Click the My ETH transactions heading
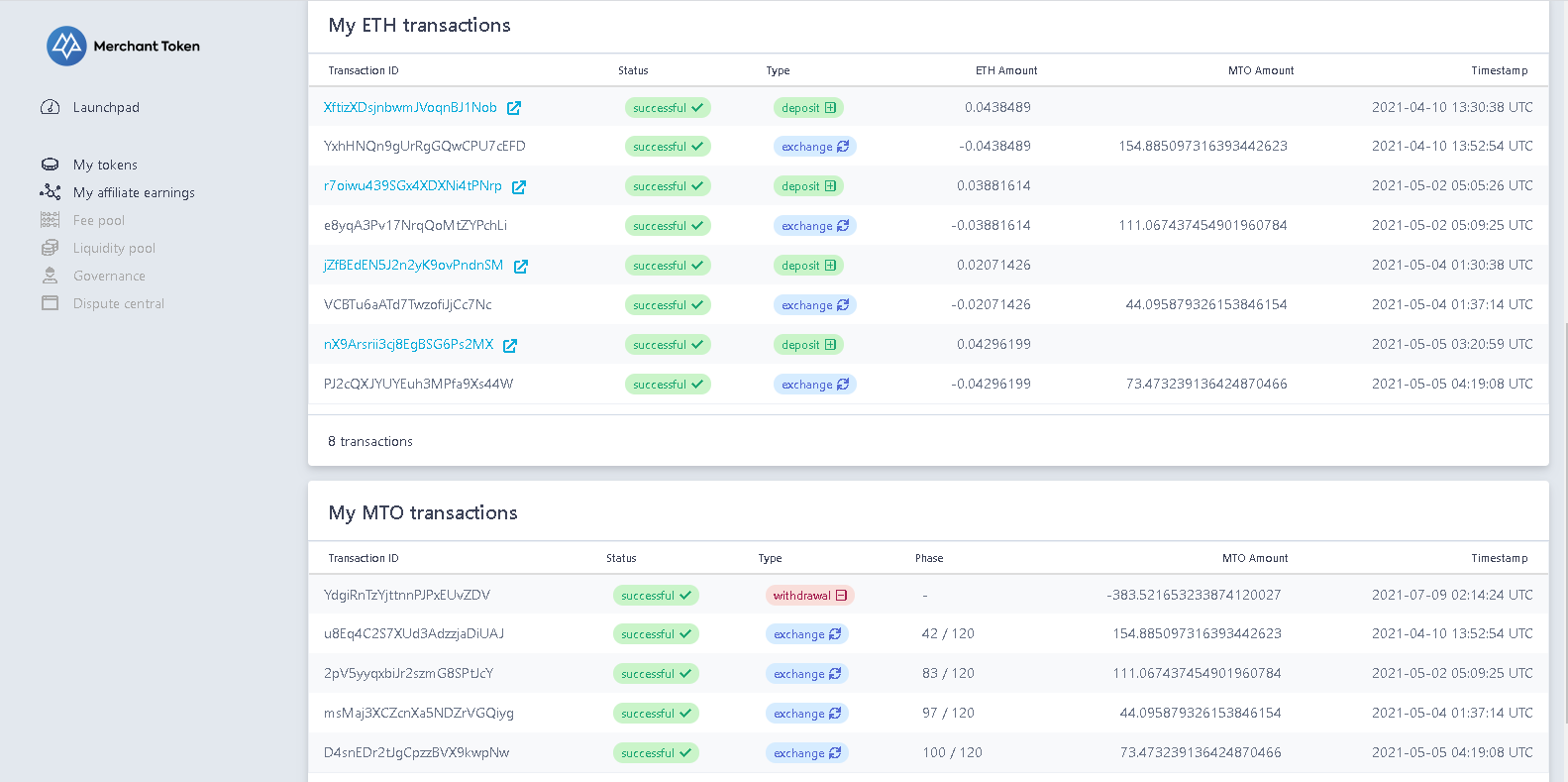 coord(420,25)
